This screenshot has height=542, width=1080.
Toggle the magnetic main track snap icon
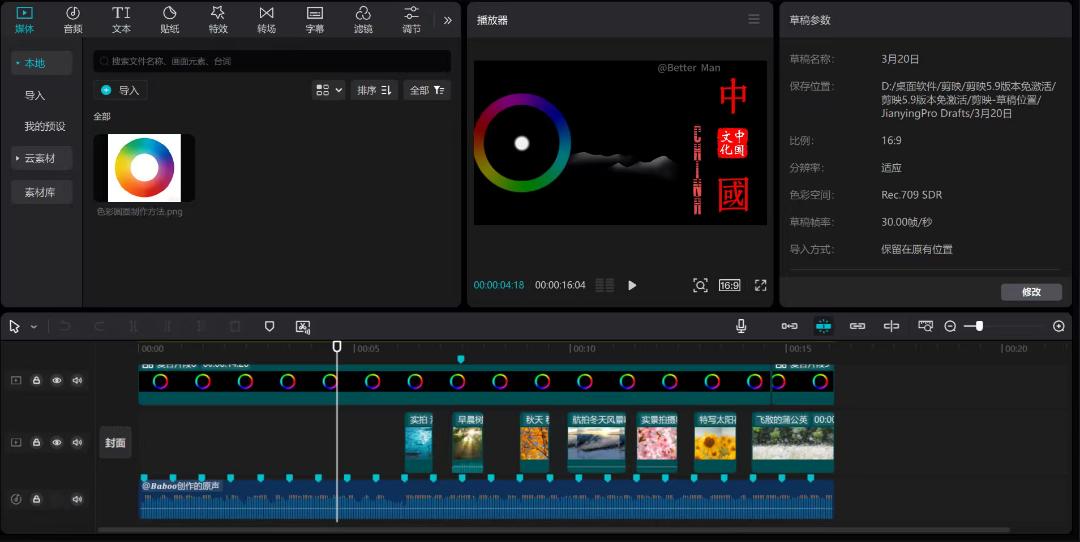click(x=789, y=326)
